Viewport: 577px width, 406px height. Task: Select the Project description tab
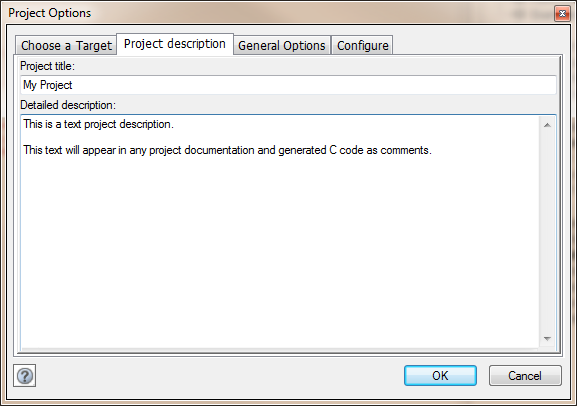(x=175, y=44)
